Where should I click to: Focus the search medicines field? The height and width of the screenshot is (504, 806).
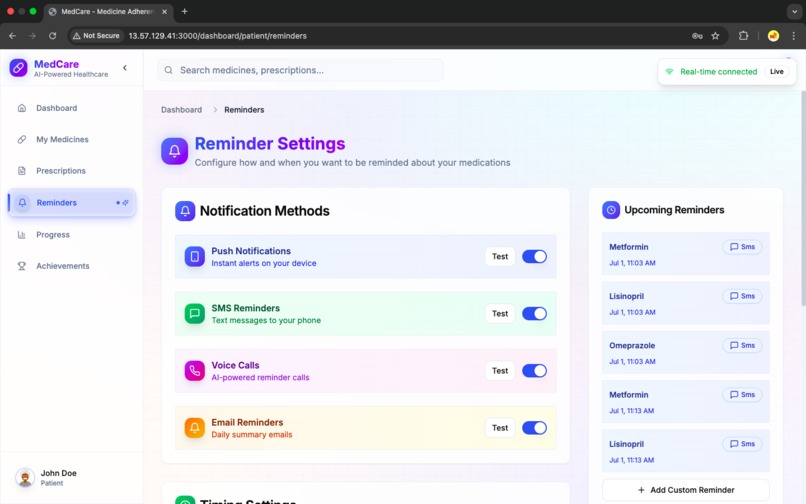(301, 70)
